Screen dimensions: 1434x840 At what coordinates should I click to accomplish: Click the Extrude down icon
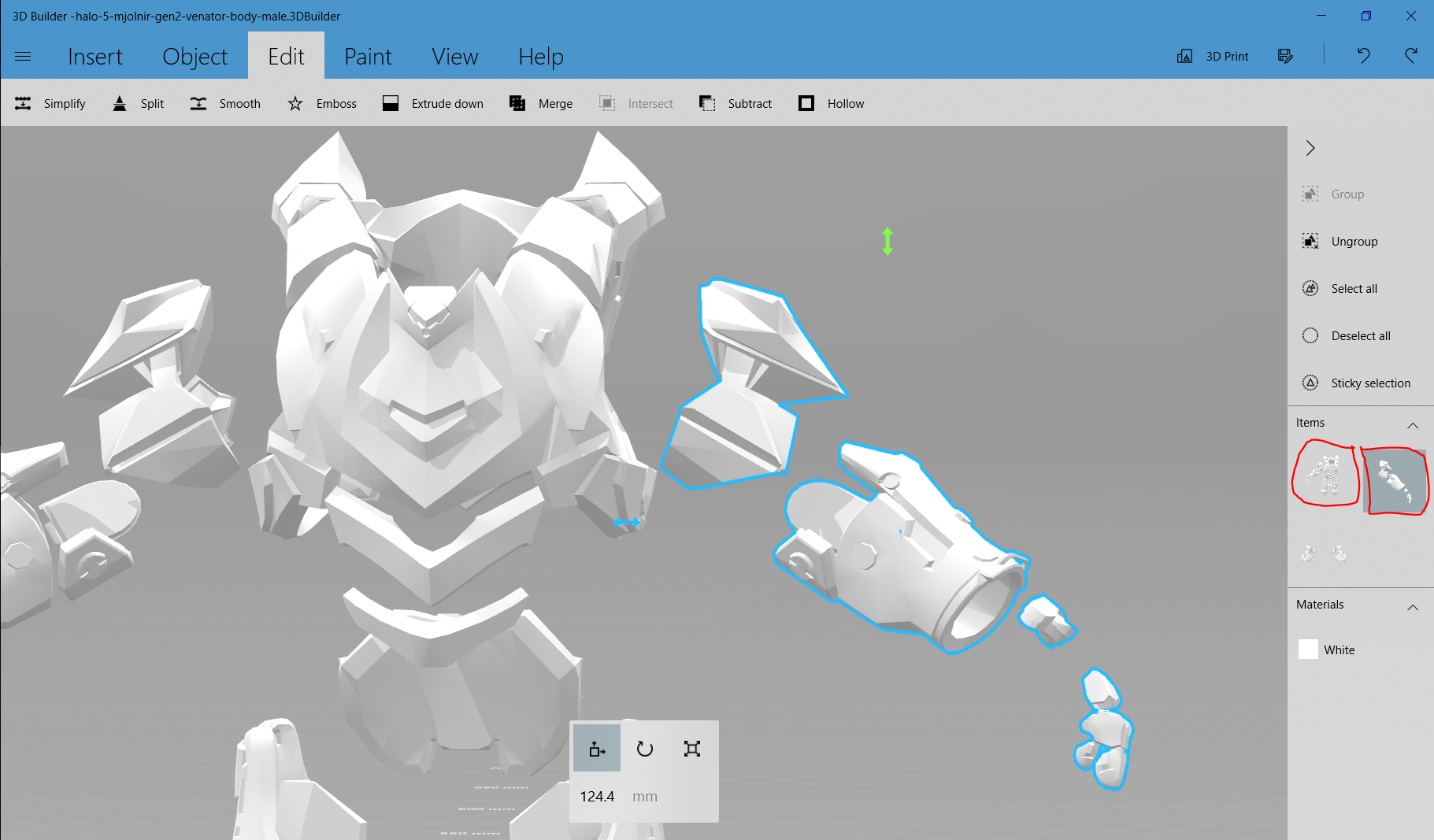pyautogui.click(x=391, y=103)
